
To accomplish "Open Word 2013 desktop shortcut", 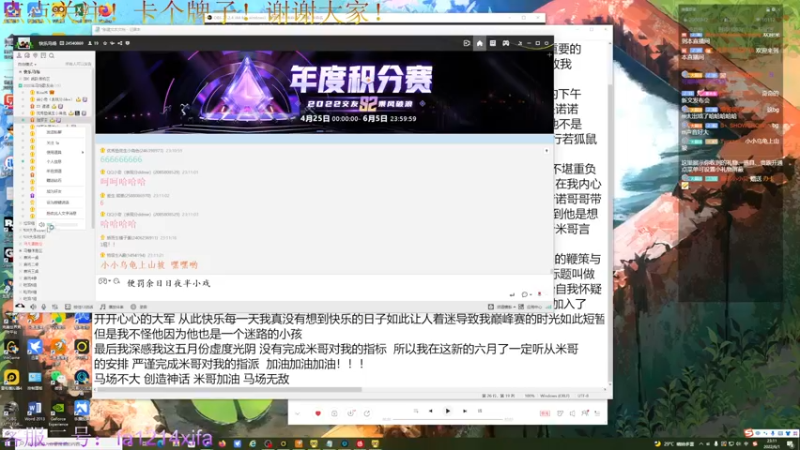I will pyautogui.click(x=34, y=412).
